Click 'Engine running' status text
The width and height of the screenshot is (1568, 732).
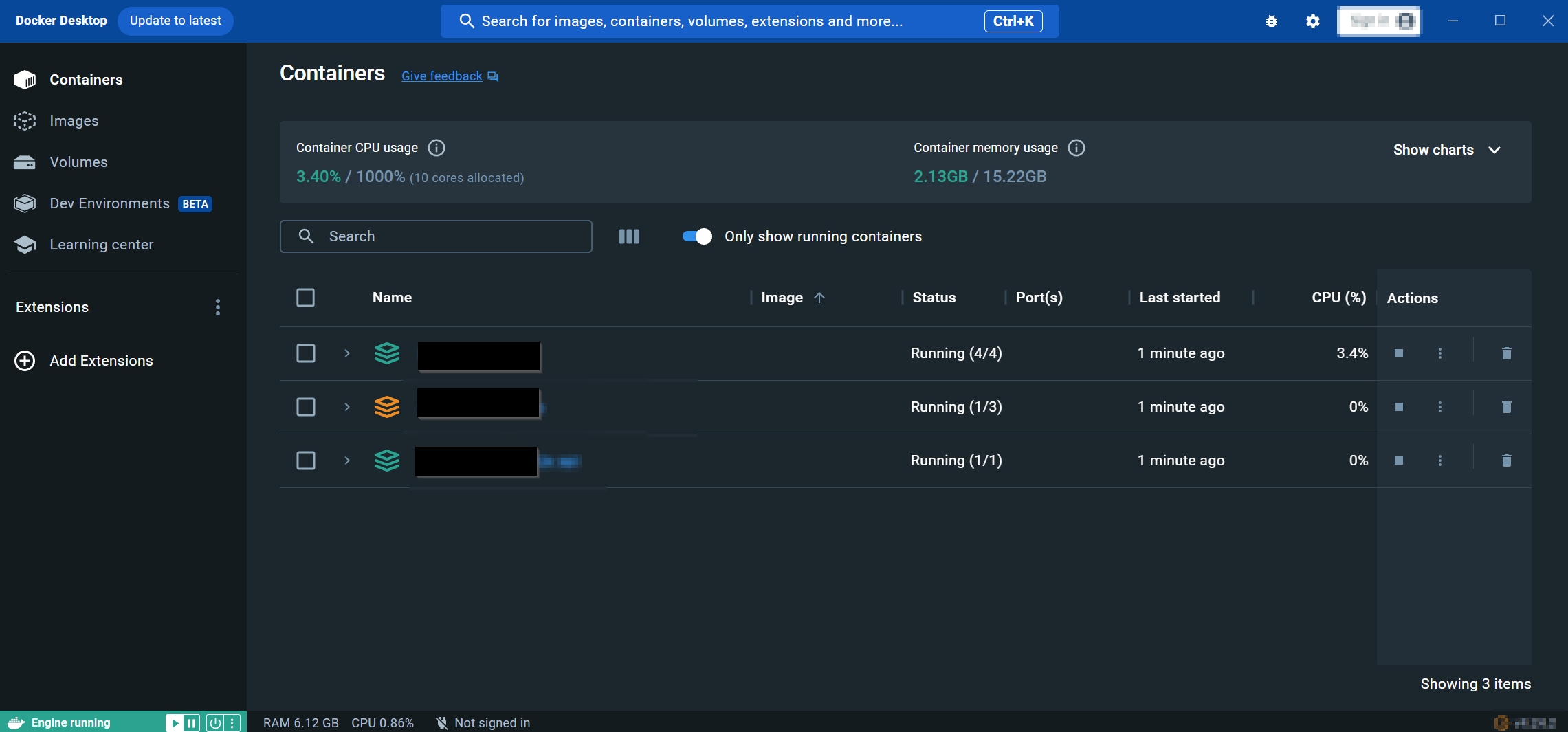click(71, 723)
